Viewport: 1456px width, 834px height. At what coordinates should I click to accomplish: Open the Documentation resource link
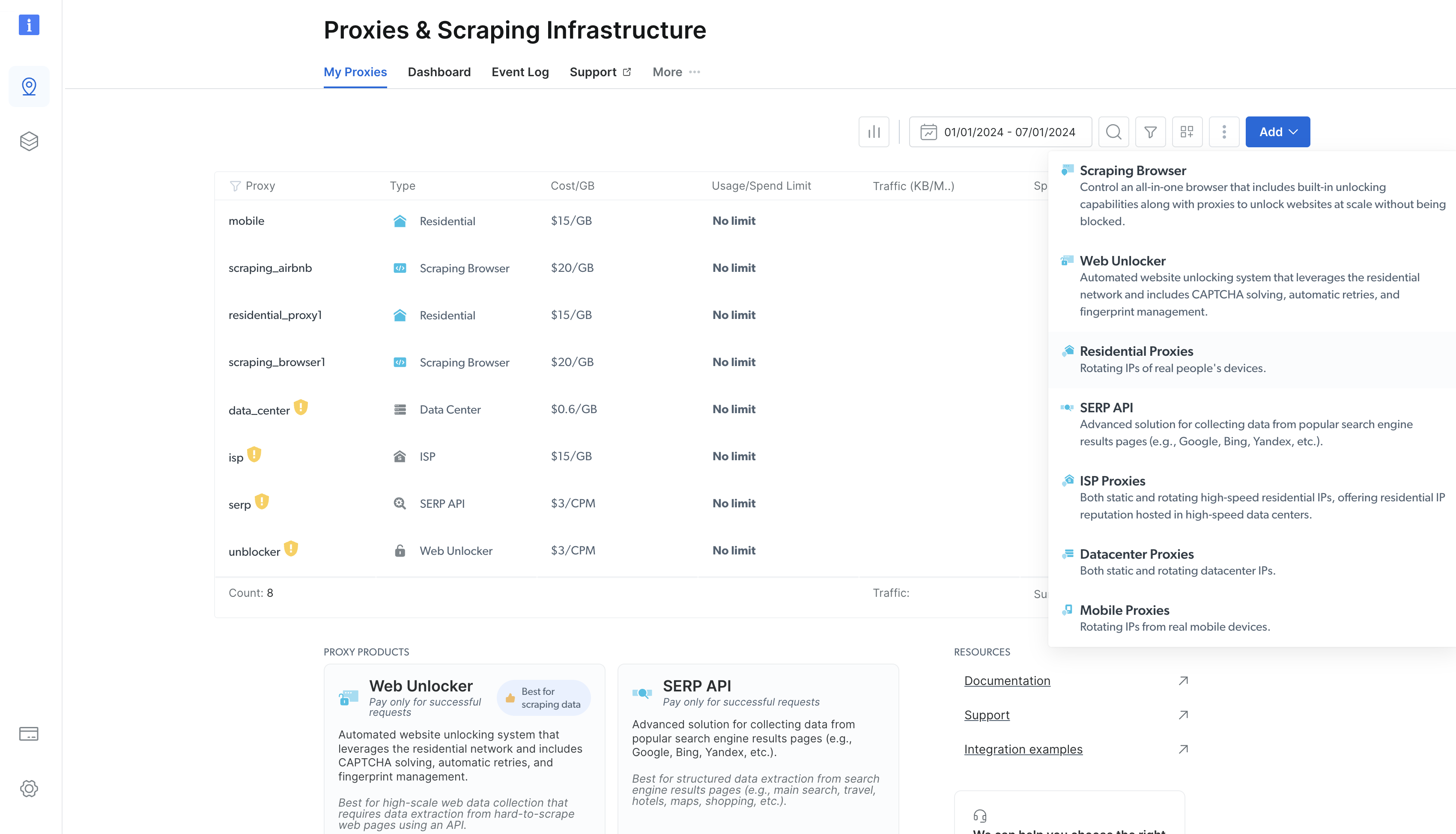1007,680
